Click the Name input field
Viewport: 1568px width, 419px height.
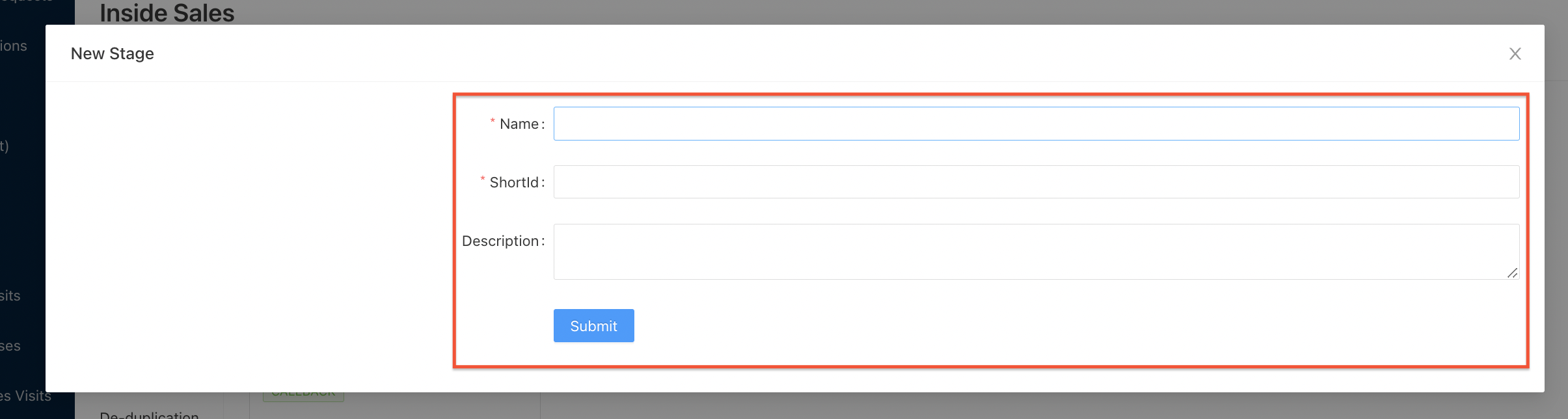coord(1036,124)
